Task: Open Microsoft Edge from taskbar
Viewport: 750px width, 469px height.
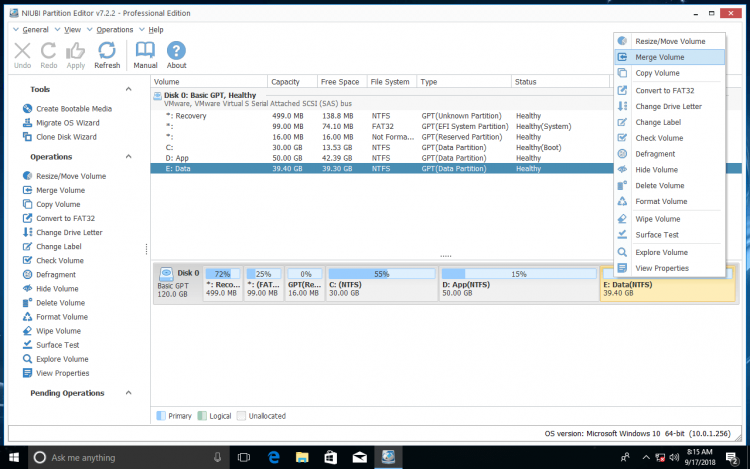Action: (274, 458)
